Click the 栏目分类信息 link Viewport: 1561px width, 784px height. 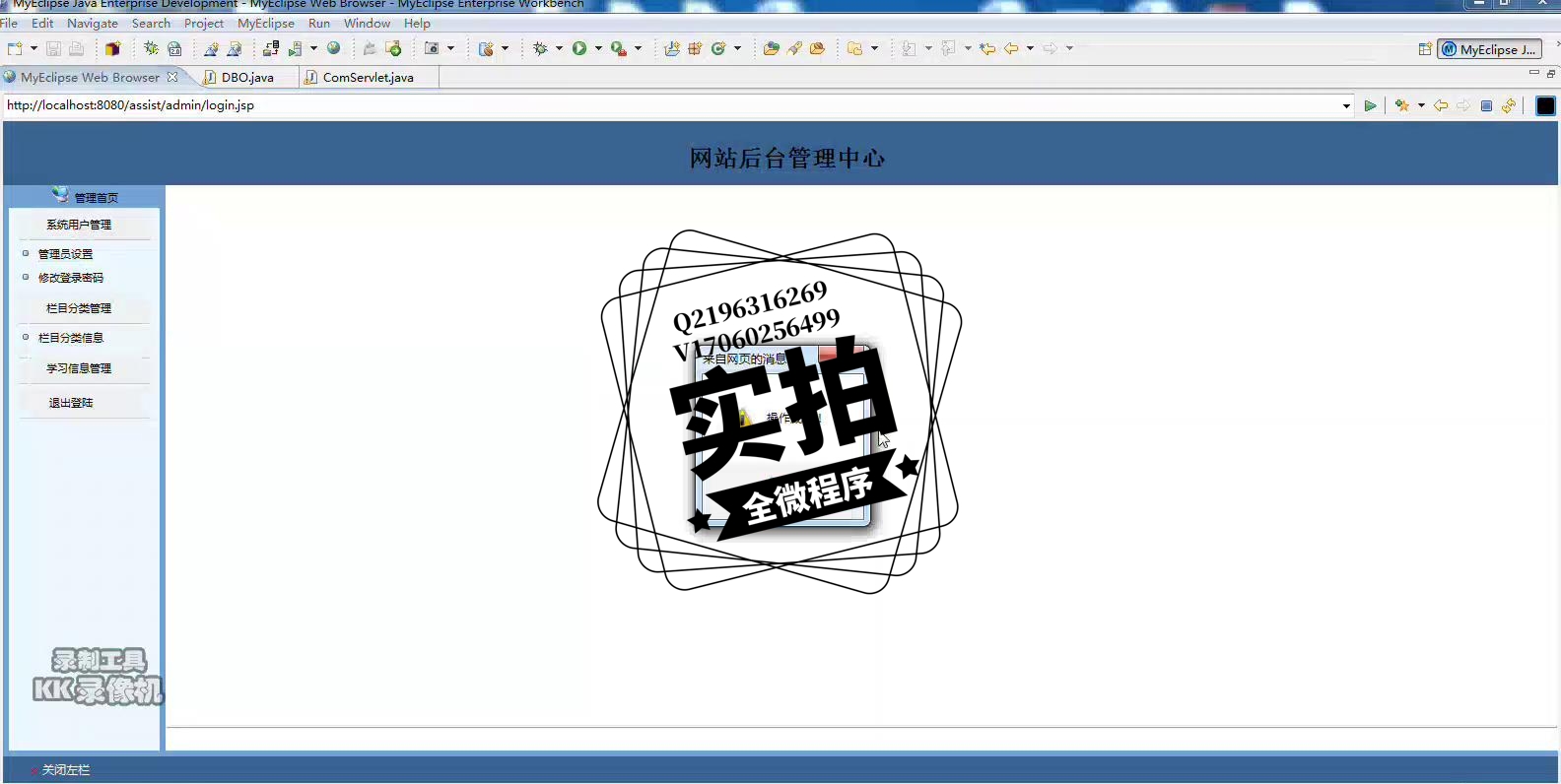point(71,338)
